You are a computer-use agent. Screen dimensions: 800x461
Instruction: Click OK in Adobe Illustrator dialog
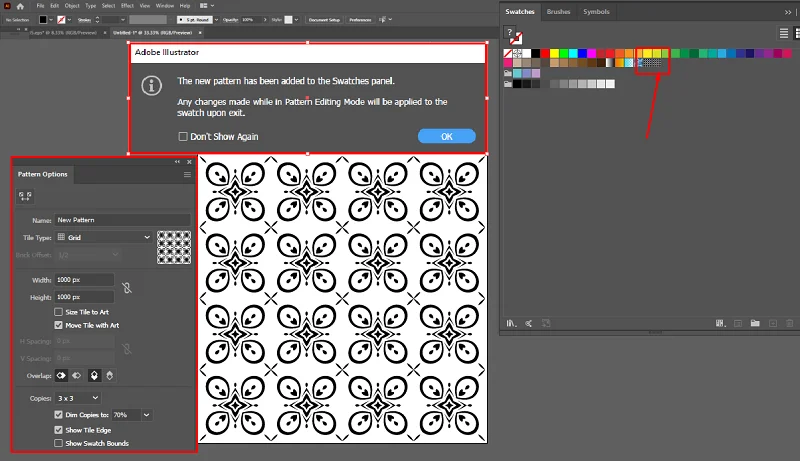point(446,136)
